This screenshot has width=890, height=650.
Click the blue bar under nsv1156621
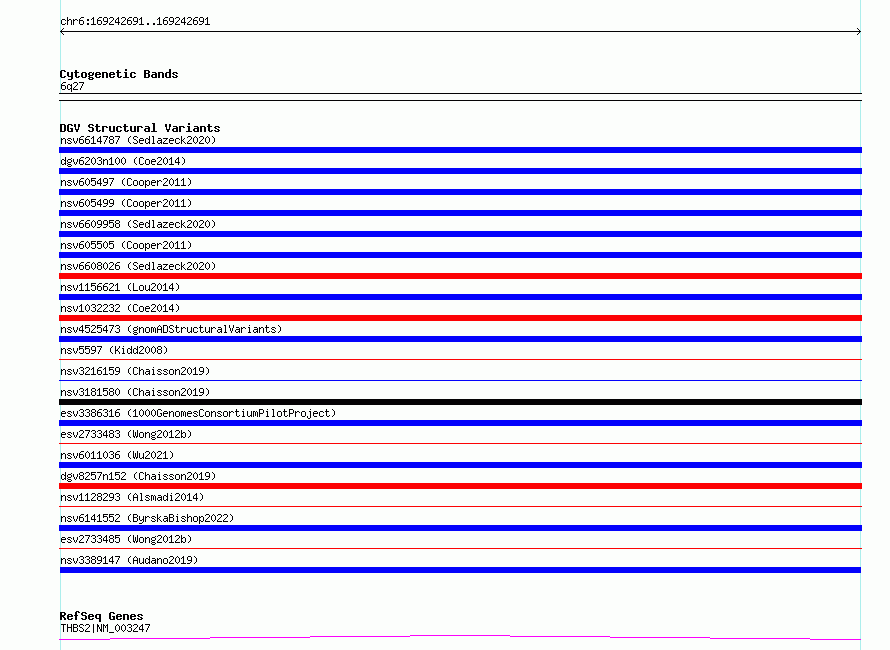[460, 297]
